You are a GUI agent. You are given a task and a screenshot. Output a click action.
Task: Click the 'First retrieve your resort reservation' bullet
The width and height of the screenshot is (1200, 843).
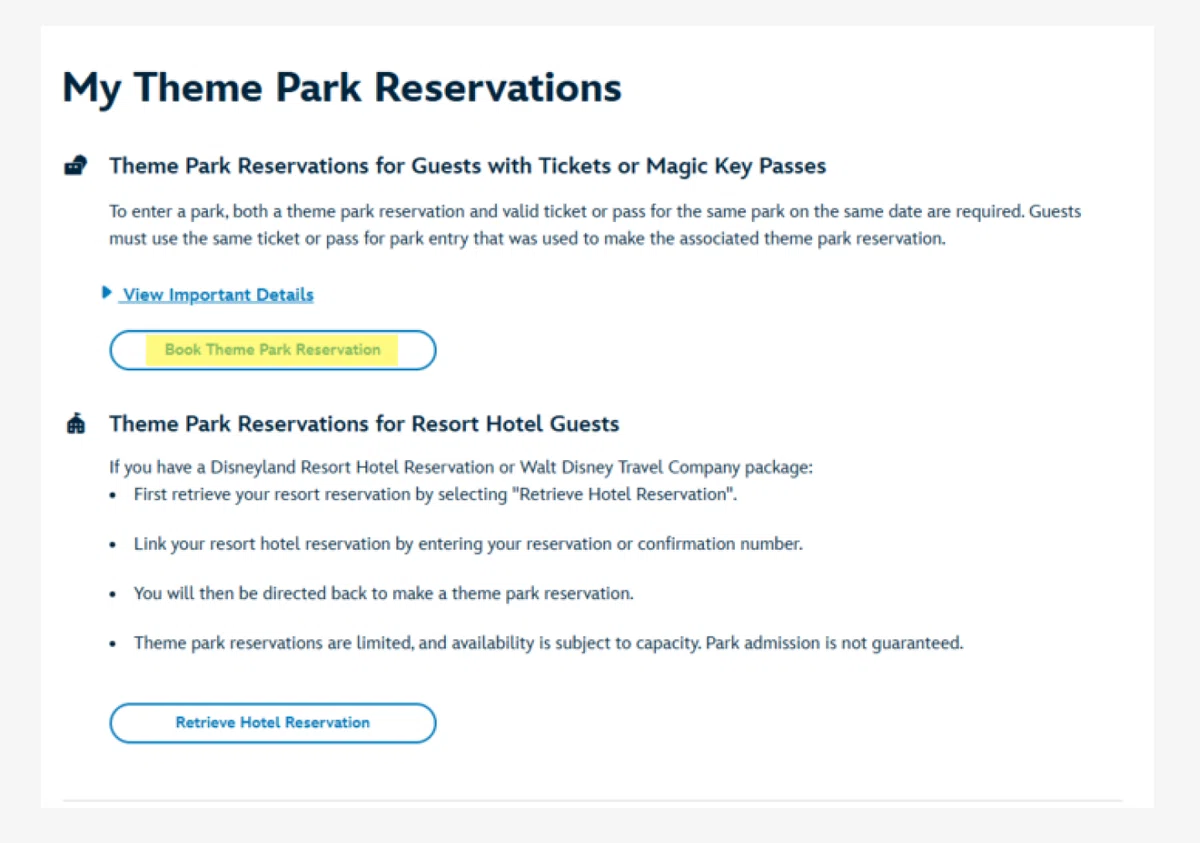[435, 494]
